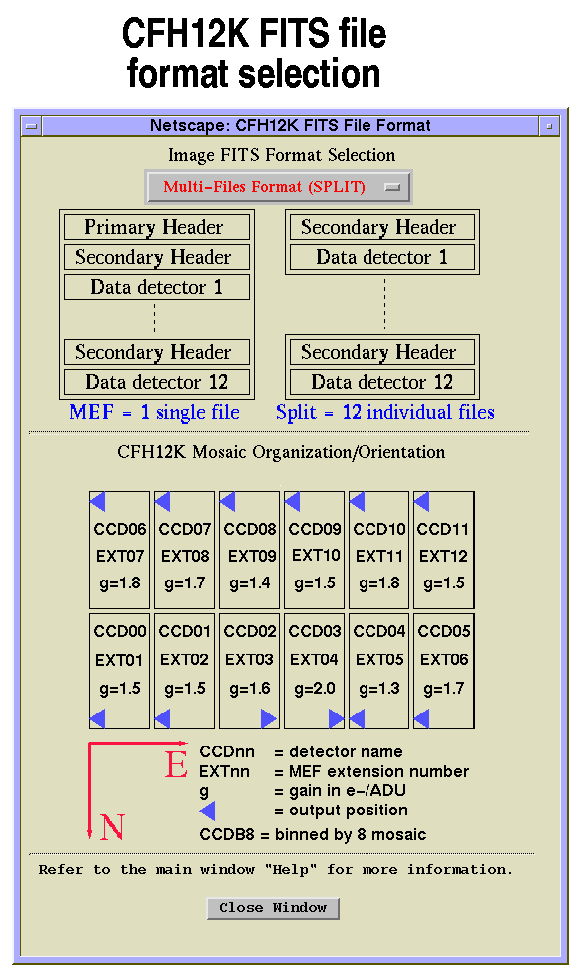
Task: Click the red N orientation arrow label
Action: click(x=112, y=827)
